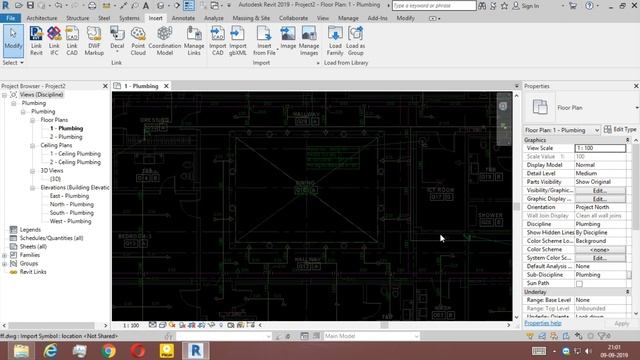Screen dimensions: 640x360
Task: Click Link CAD icon
Action: click(x=72, y=40)
